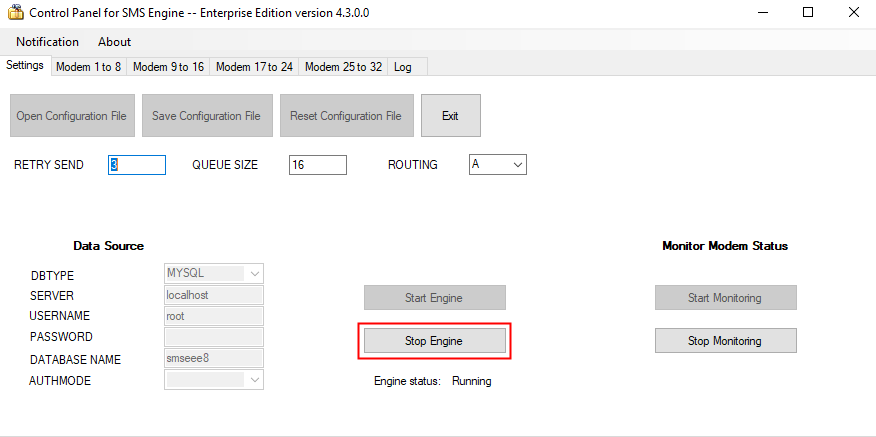Viewport: 876px width, 437px height.
Task: Click into the QUEUE SIZE field
Action: (x=317, y=165)
